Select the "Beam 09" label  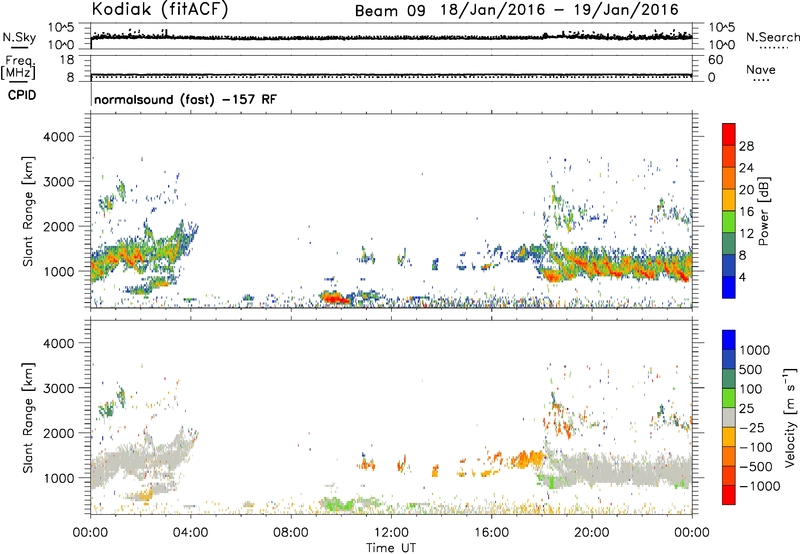click(390, 11)
